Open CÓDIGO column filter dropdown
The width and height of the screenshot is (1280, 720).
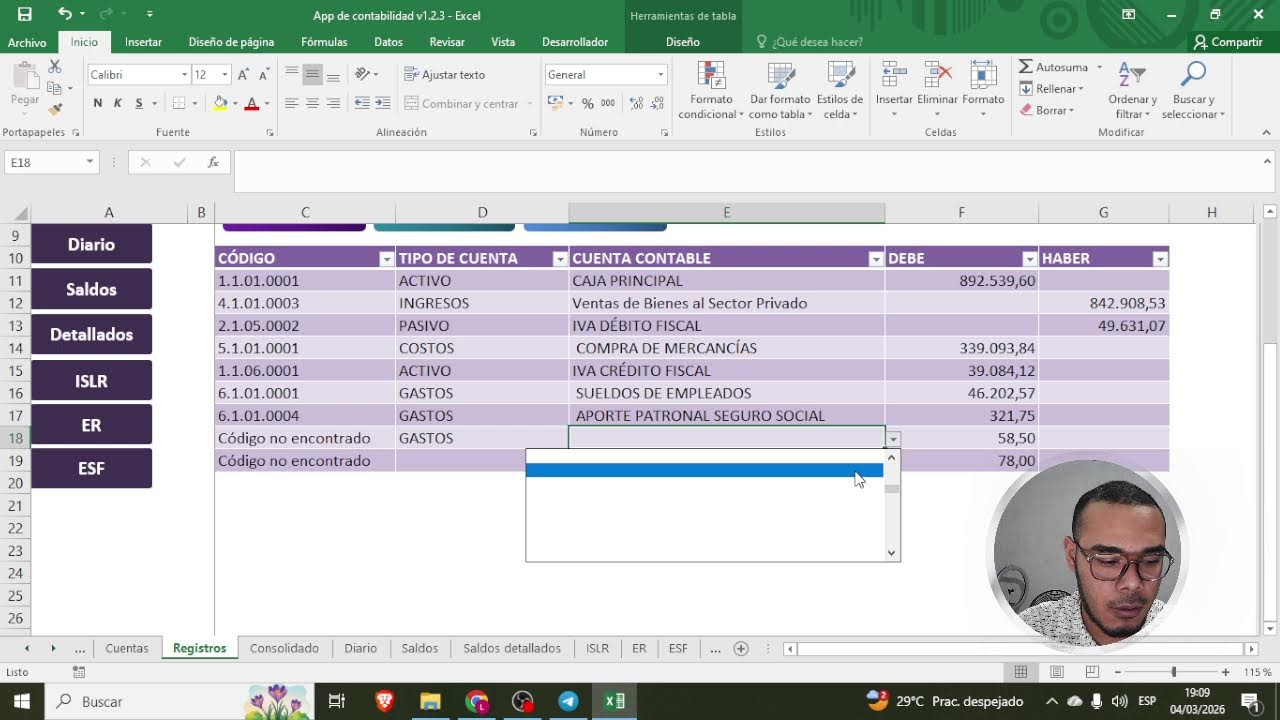(x=386, y=259)
